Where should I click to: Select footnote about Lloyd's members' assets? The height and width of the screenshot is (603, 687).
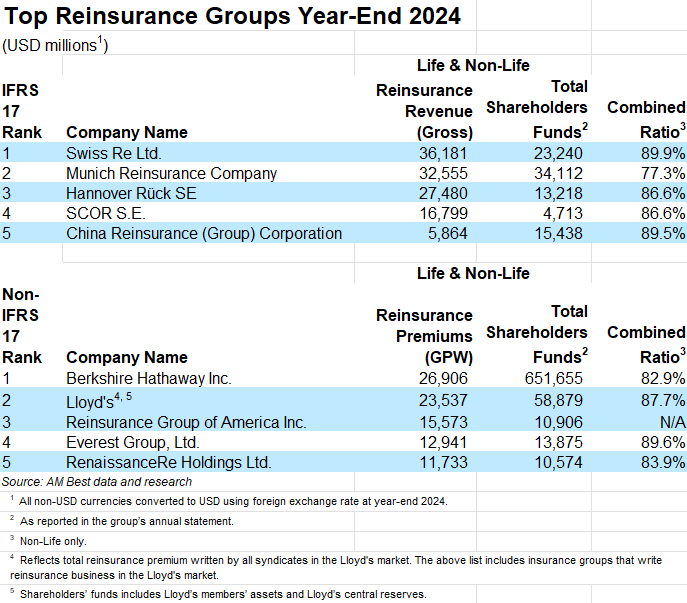[x=218, y=594]
